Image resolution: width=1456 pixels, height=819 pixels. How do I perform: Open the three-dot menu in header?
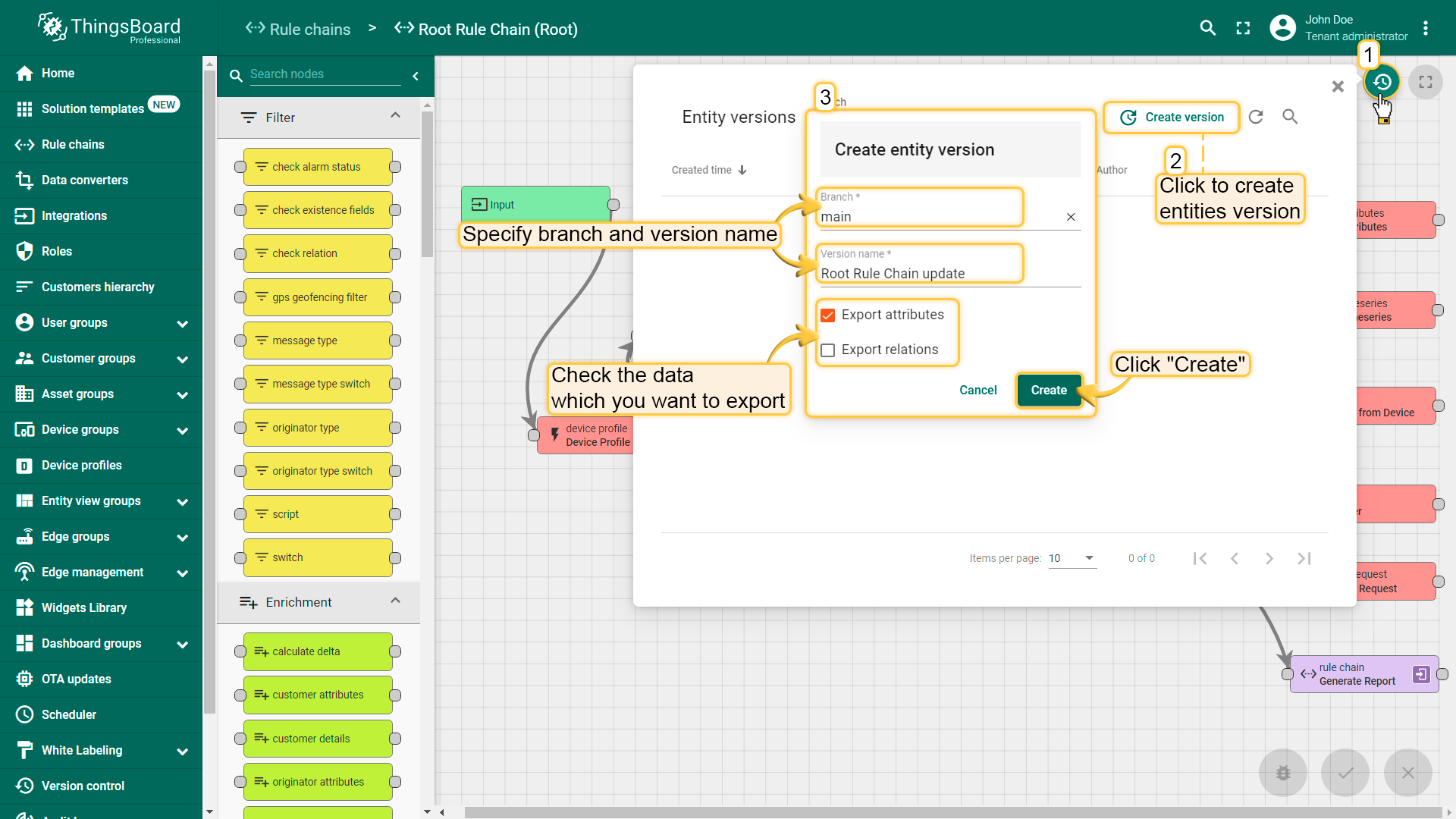click(1426, 28)
